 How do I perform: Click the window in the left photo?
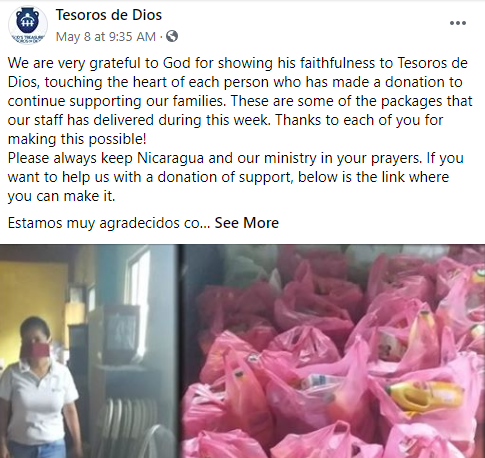pyautogui.click(x=138, y=277)
